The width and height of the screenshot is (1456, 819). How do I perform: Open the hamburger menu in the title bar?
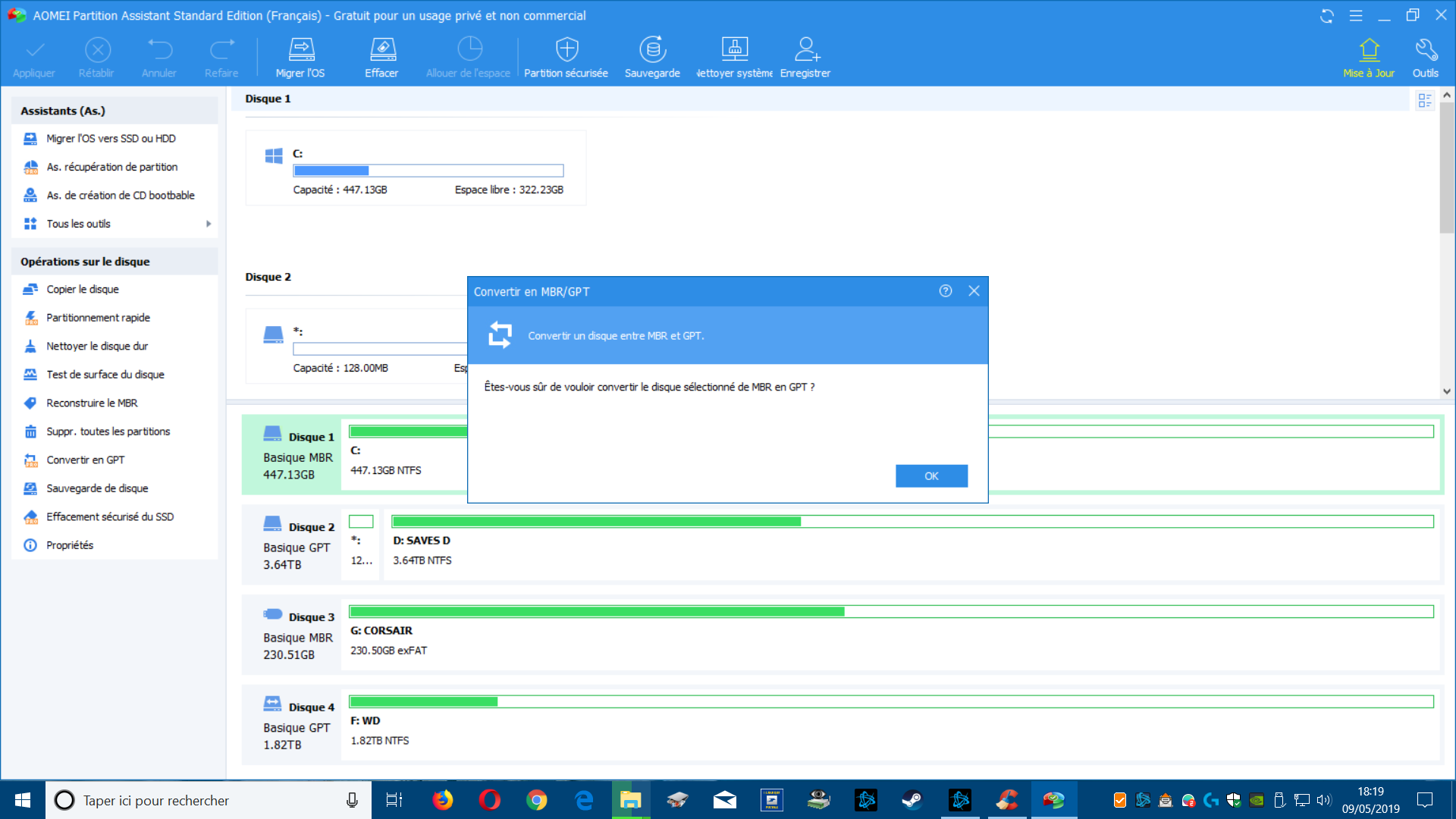click(x=1356, y=16)
